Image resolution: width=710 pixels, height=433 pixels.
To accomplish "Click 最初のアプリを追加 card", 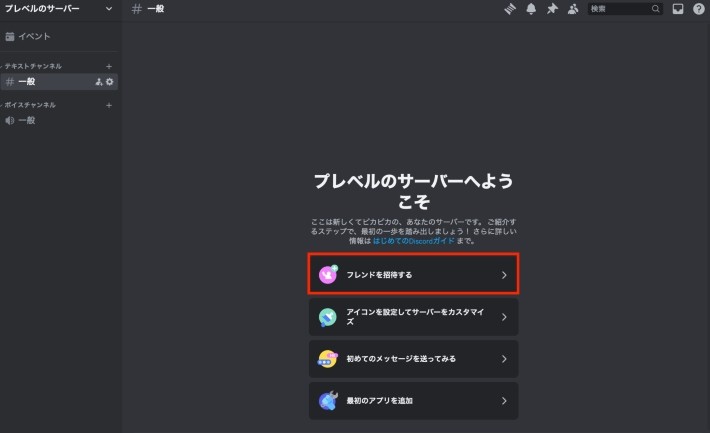I will [x=413, y=401].
